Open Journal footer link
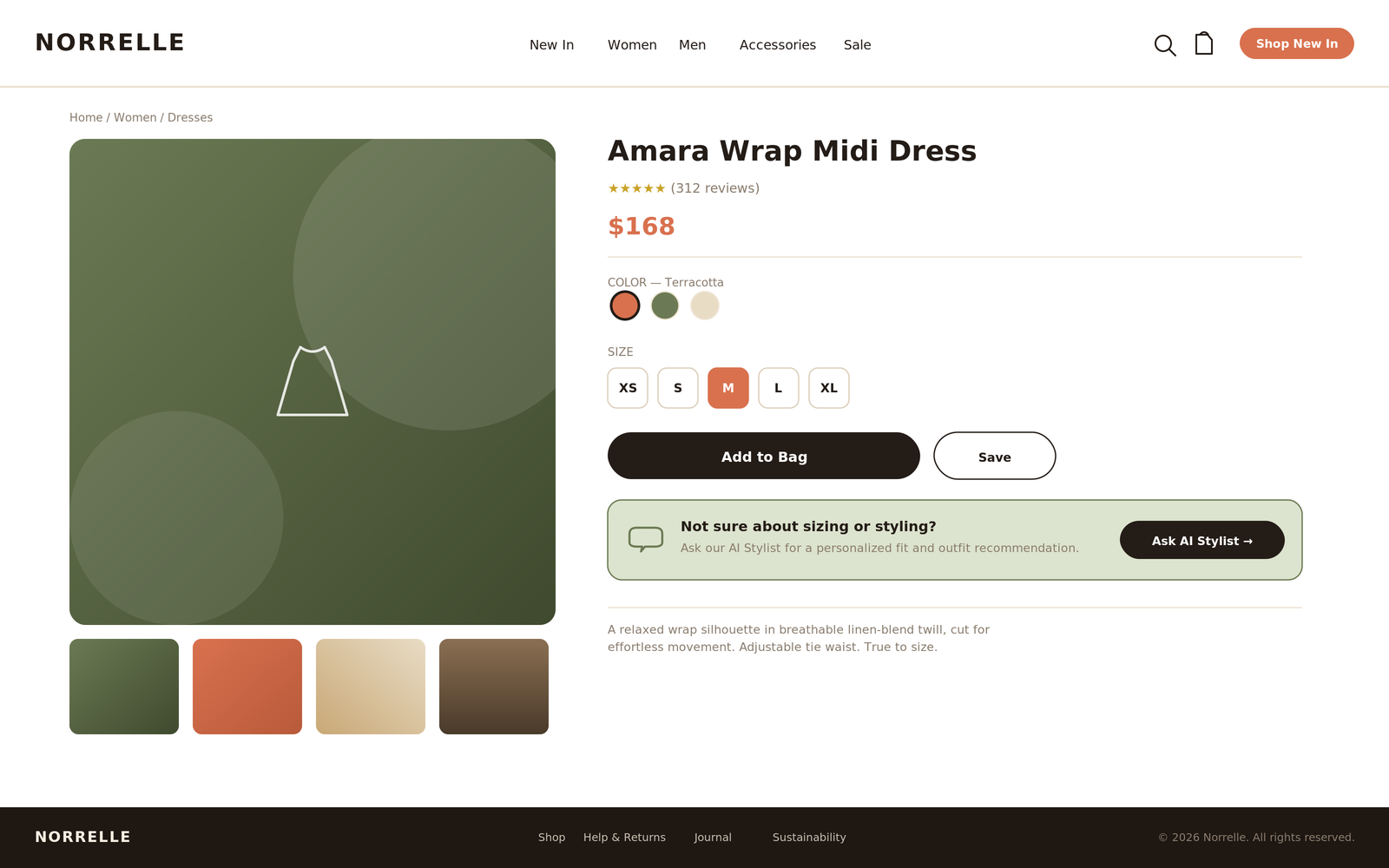1389x868 pixels. [x=713, y=838]
